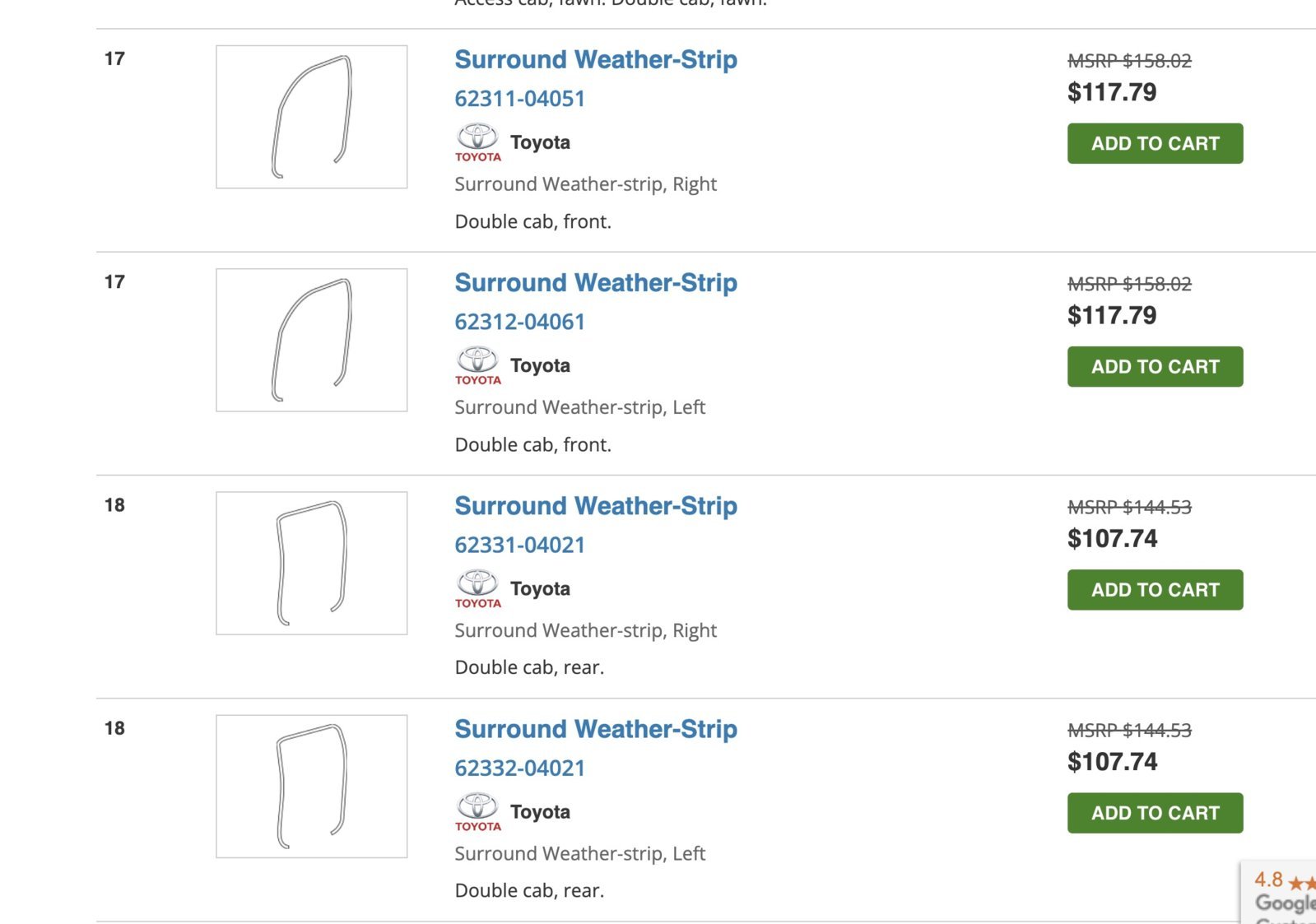The width and height of the screenshot is (1316, 924).
Task: Open Surround Weather-Strip title for 62331-04021
Action: [x=596, y=505]
